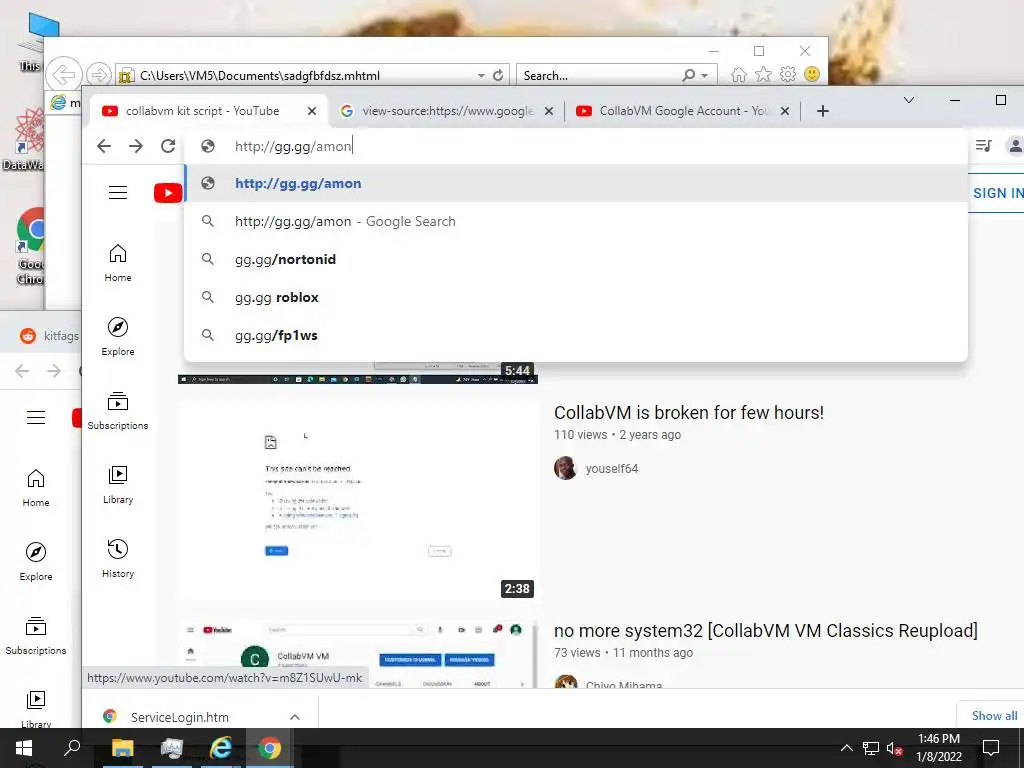Screen dimensions: 1024x768
Task: Open the muted volume tray icon
Action: pyautogui.click(x=894, y=749)
